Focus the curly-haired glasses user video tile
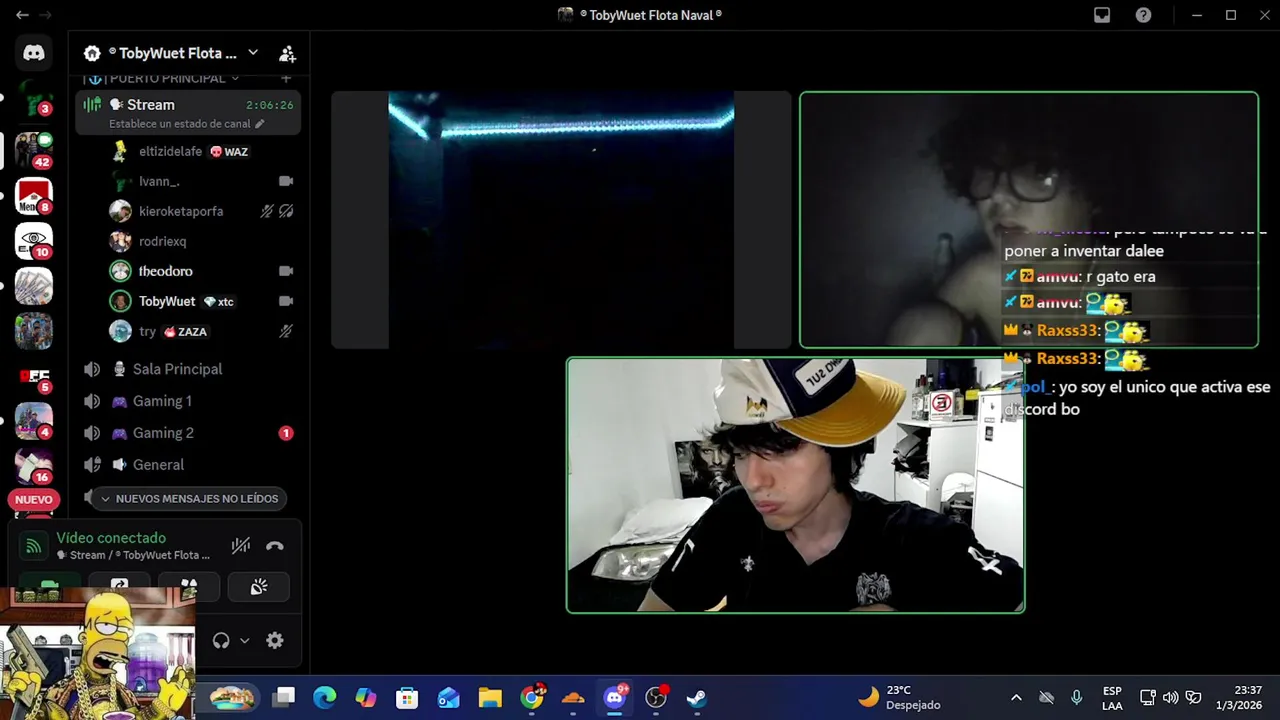Viewport: 1280px width, 720px height. 1029,220
